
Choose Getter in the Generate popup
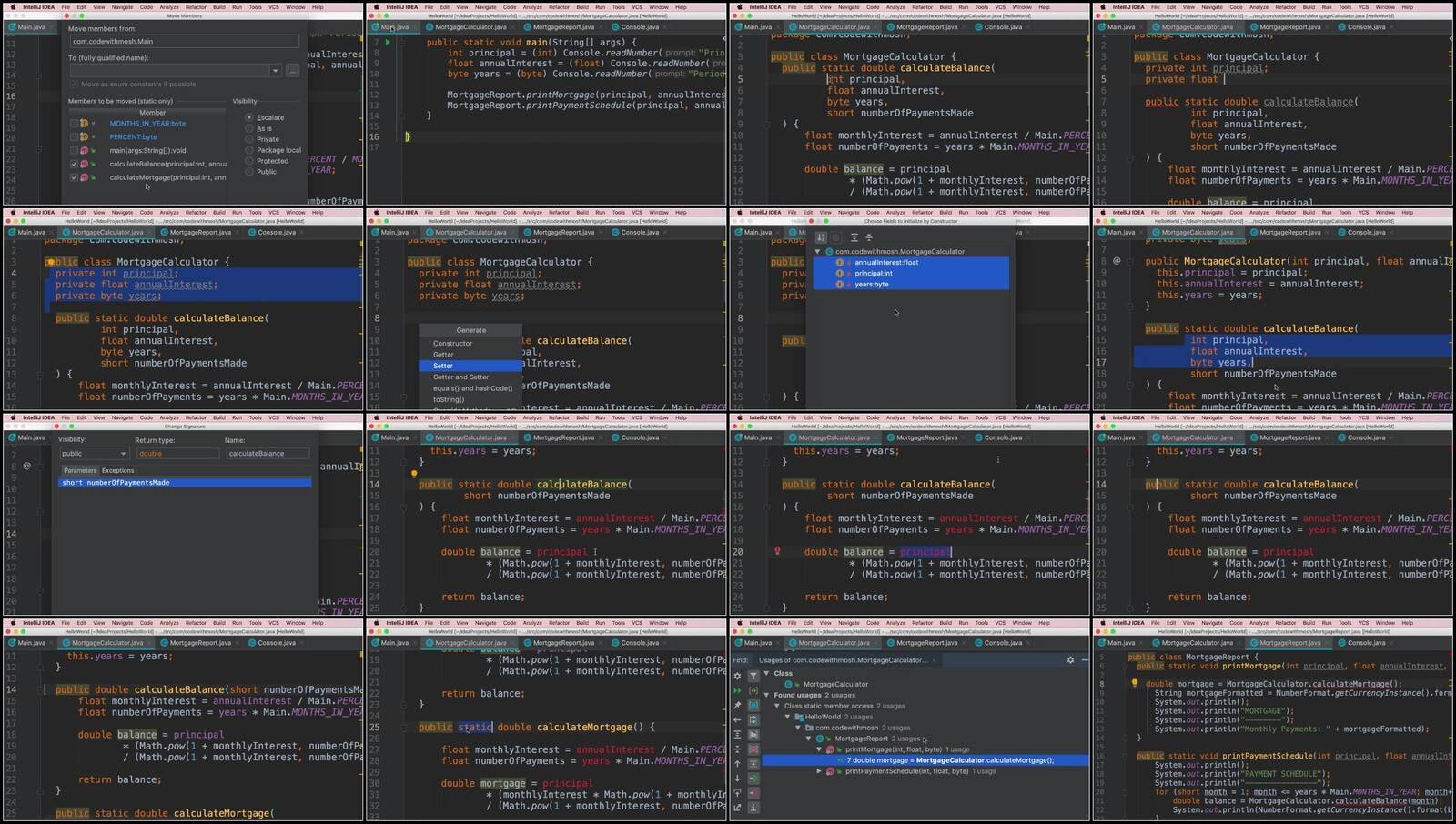click(x=470, y=355)
